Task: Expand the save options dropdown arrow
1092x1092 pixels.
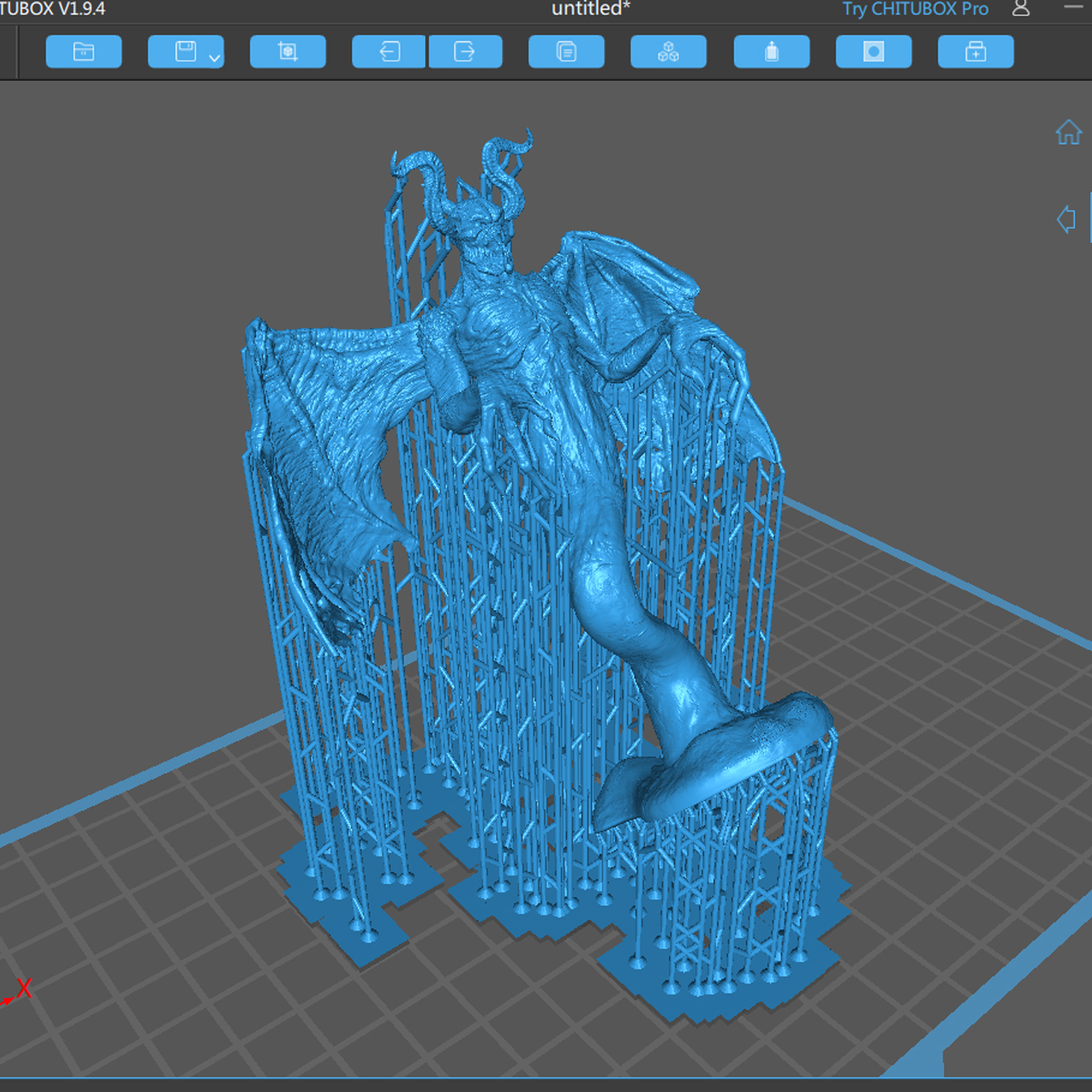Action: tap(215, 58)
